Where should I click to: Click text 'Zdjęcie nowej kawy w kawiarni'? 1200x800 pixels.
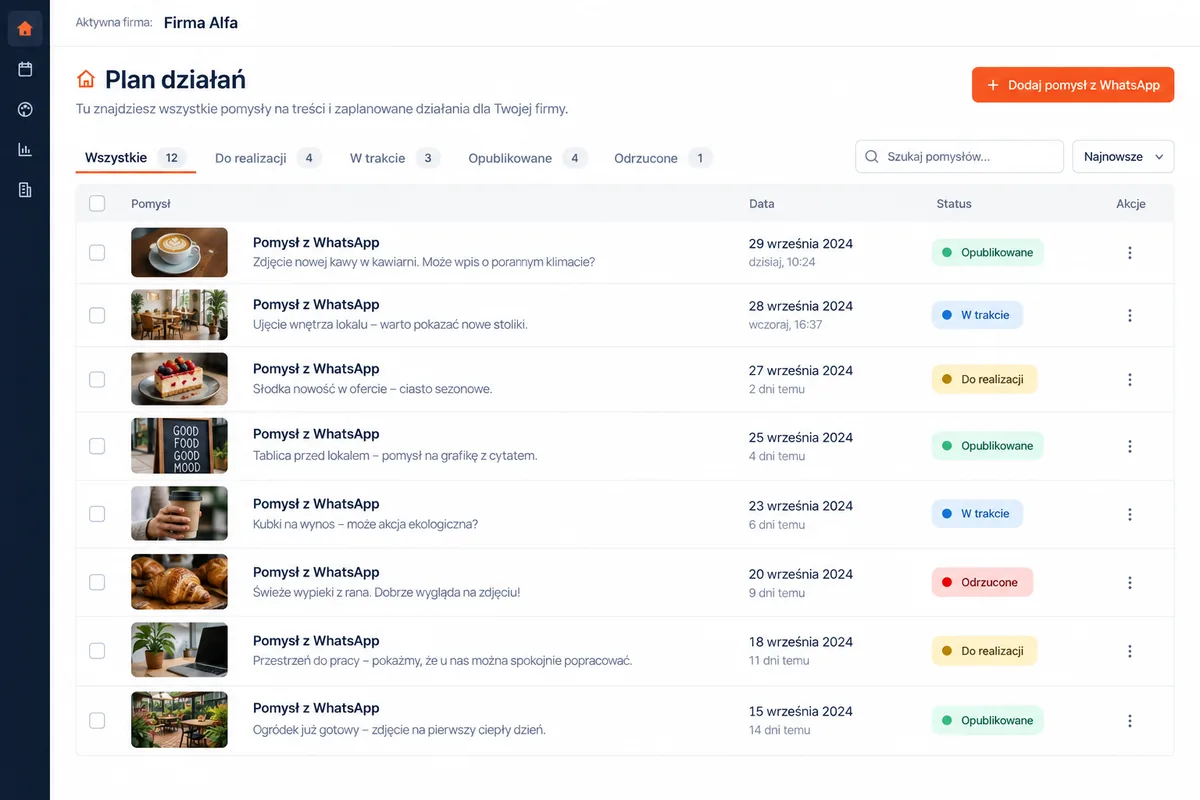point(336,262)
